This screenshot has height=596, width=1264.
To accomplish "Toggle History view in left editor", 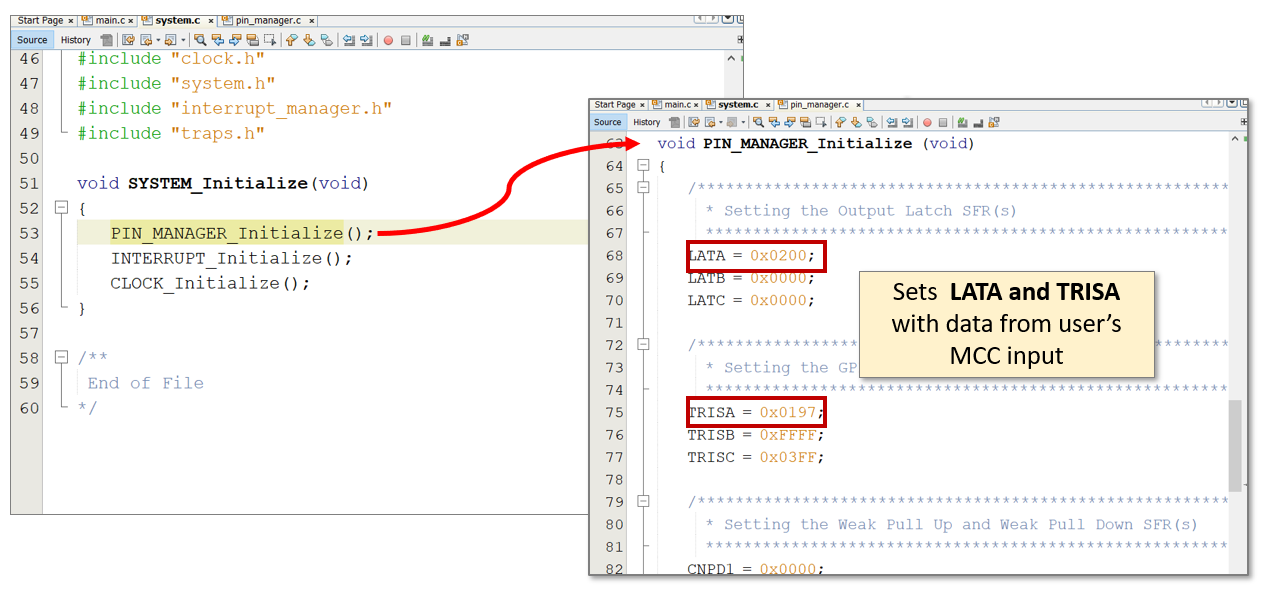I will pyautogui.click(x=76, y=40).
